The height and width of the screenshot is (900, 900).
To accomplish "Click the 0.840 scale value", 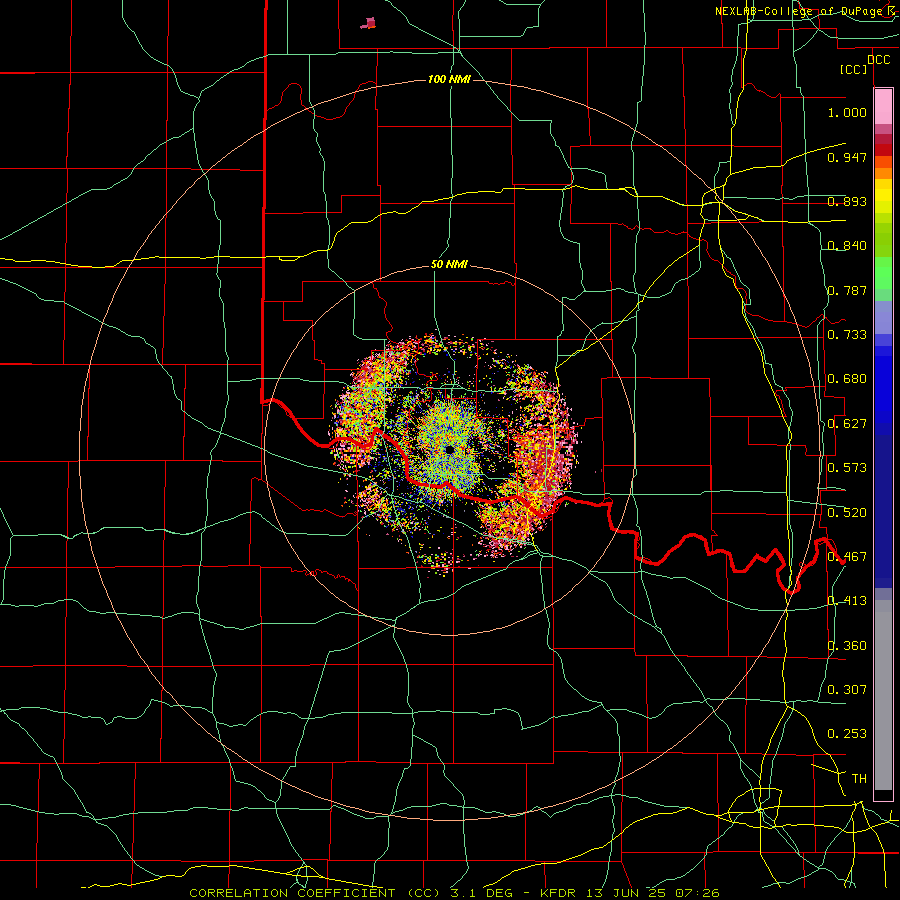I will [x=847, y=246].
